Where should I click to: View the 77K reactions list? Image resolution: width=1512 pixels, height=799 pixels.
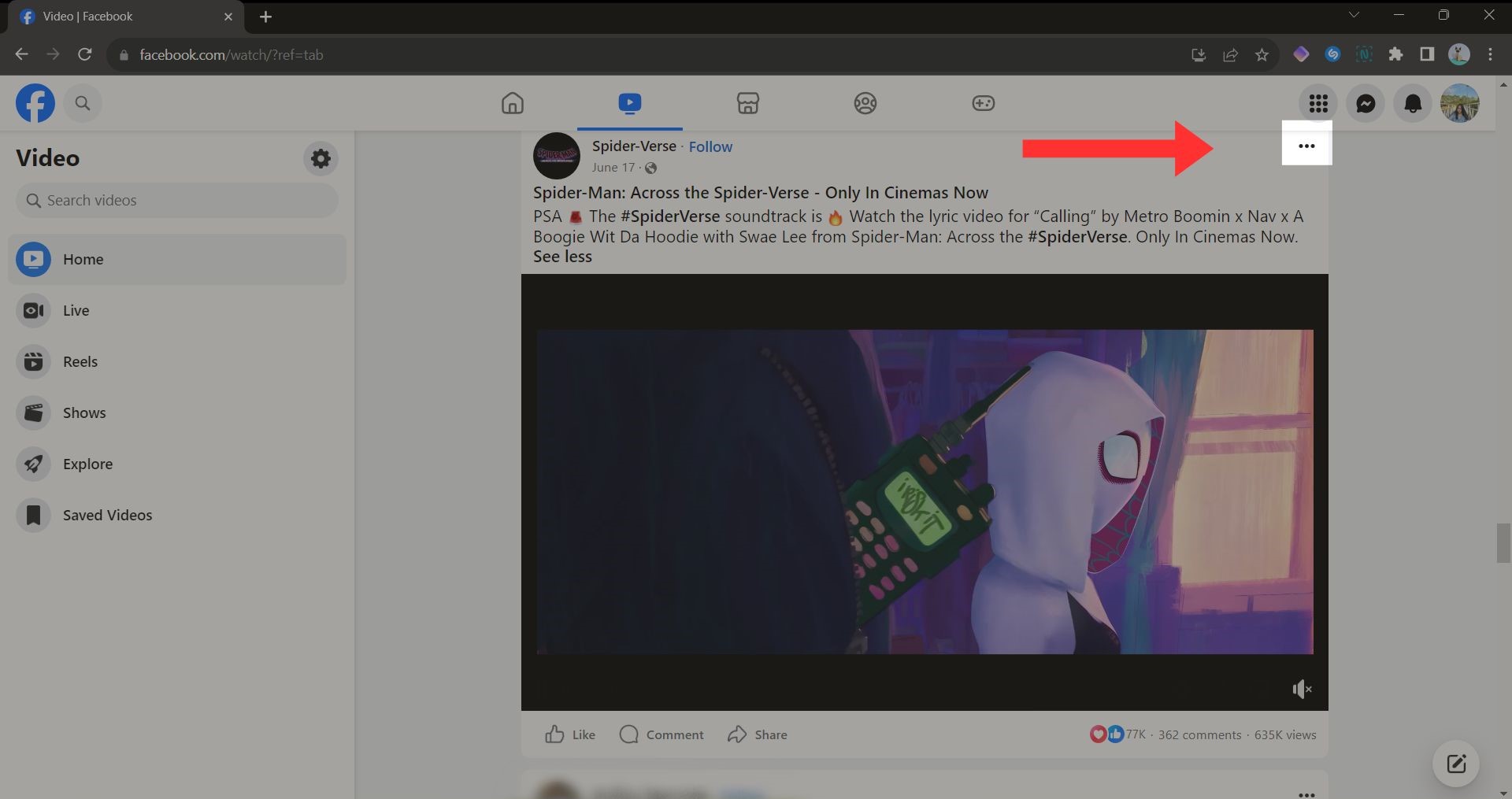1118,734
